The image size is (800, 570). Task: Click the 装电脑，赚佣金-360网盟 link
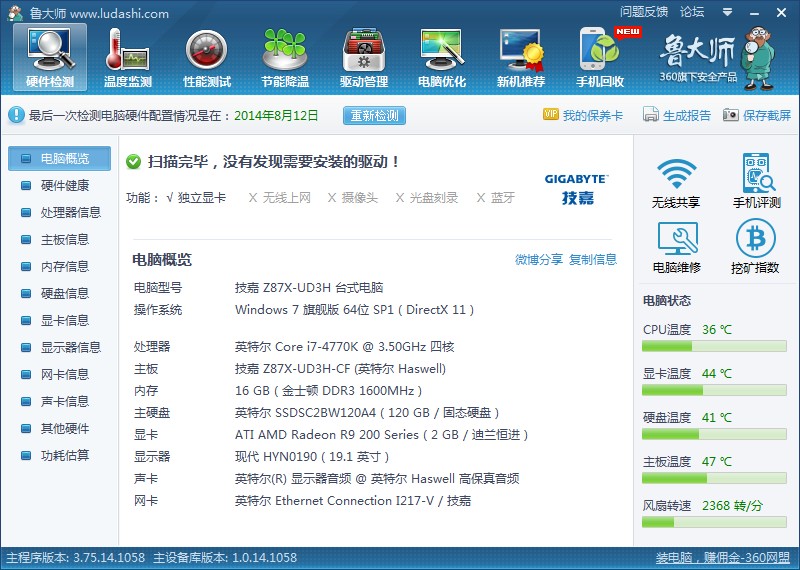722,558
